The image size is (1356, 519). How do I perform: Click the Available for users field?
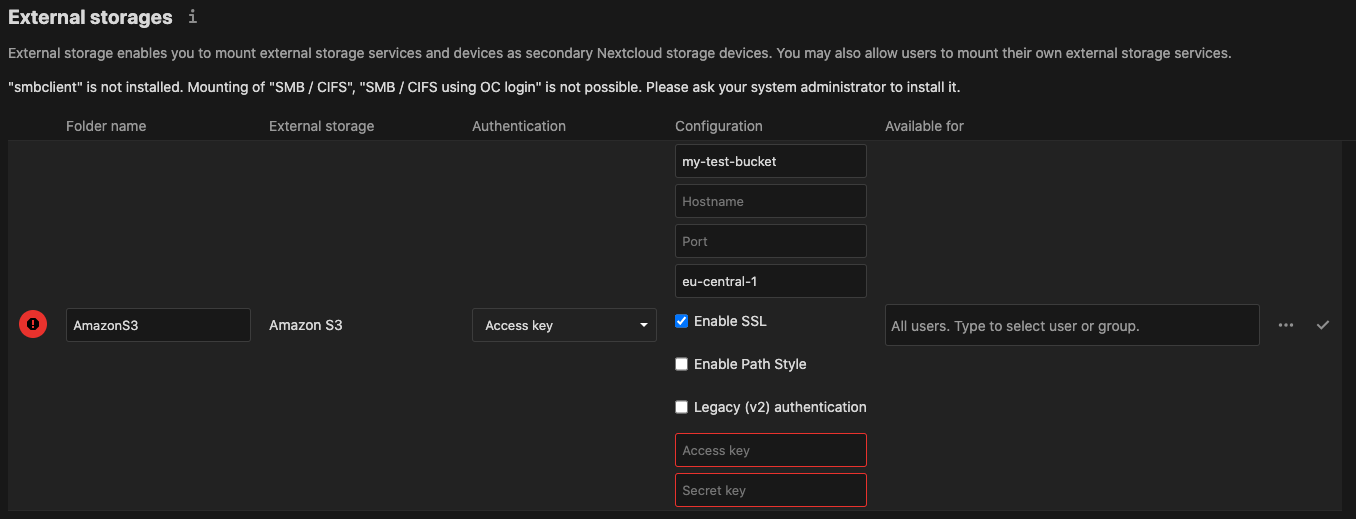1071,325
